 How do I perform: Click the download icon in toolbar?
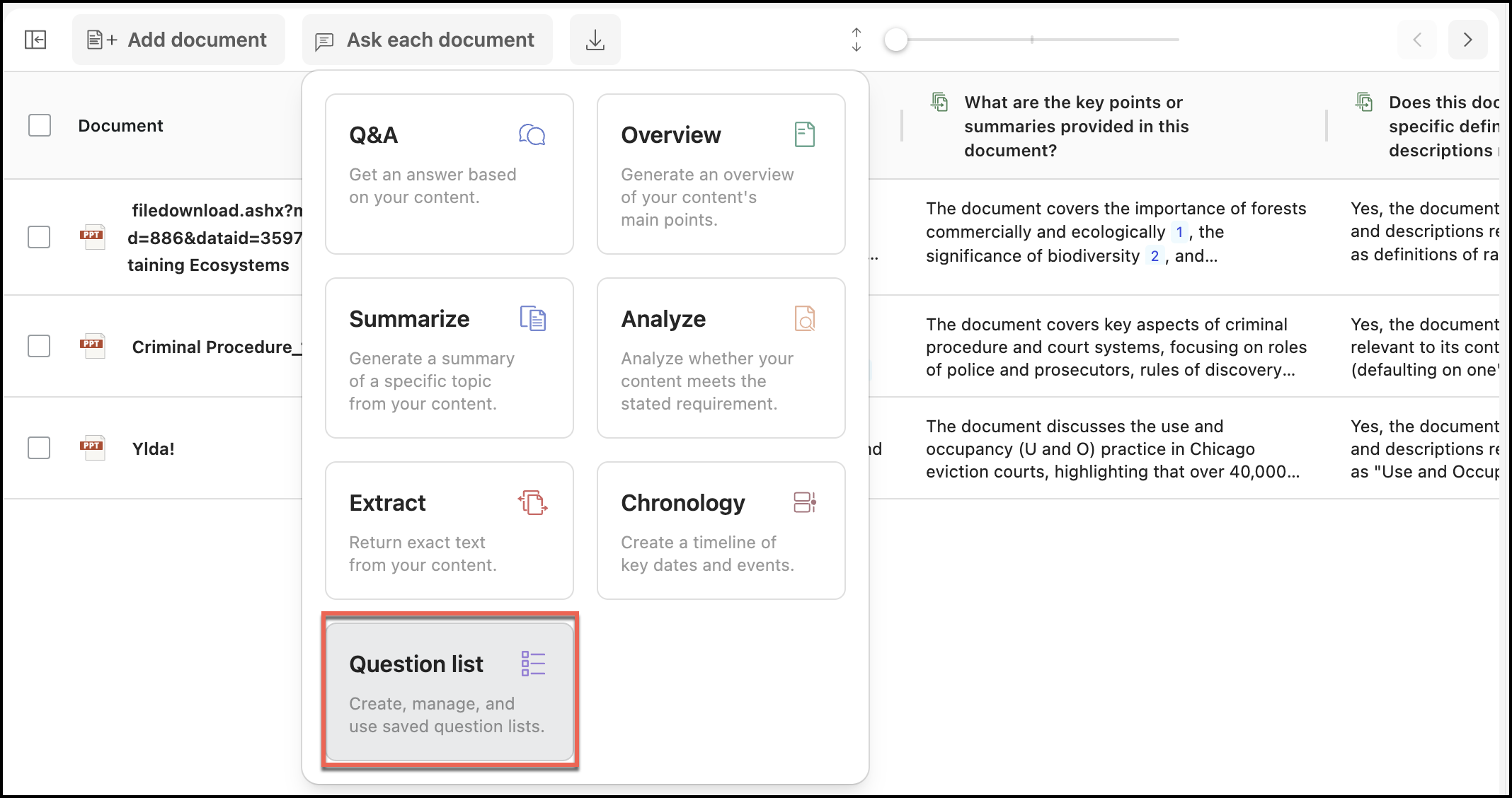595,40
